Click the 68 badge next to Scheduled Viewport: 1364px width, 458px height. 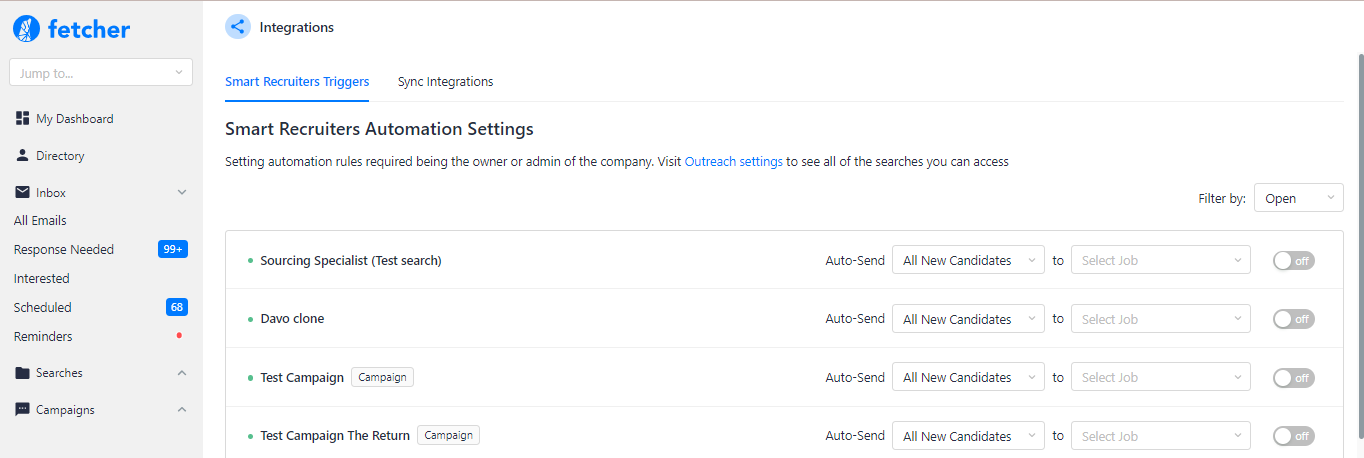177,308
